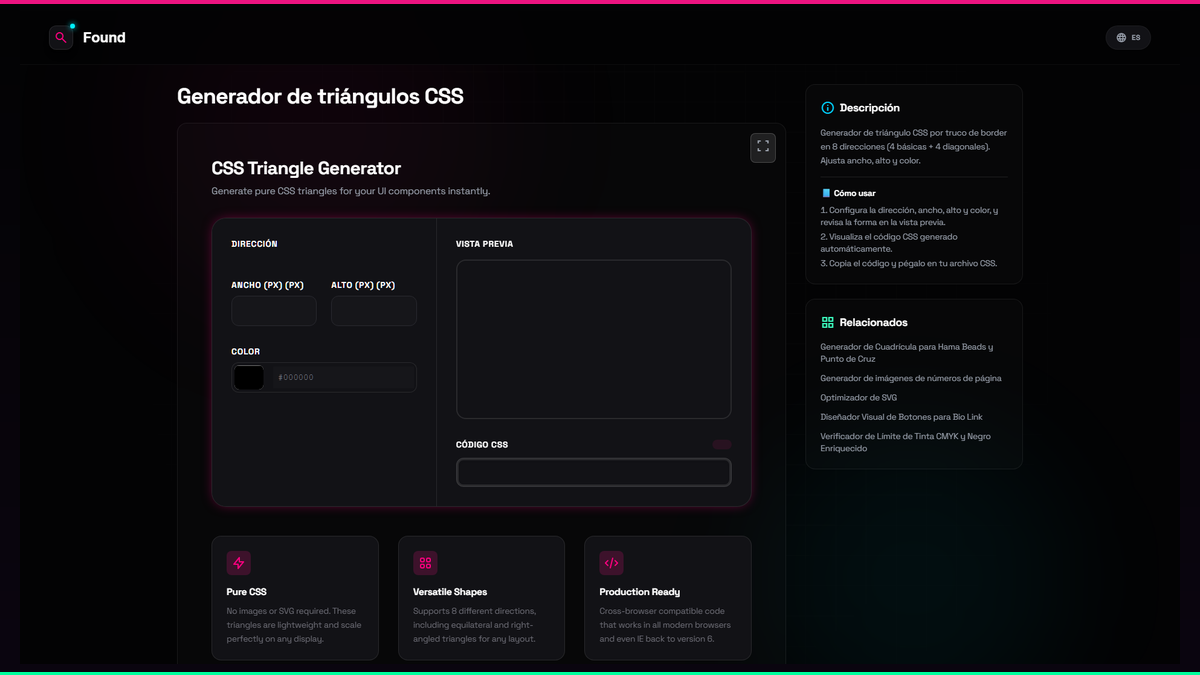
Task: Open Diseñador Visual de Botones para Bio Link
Action: pos(902,417)
